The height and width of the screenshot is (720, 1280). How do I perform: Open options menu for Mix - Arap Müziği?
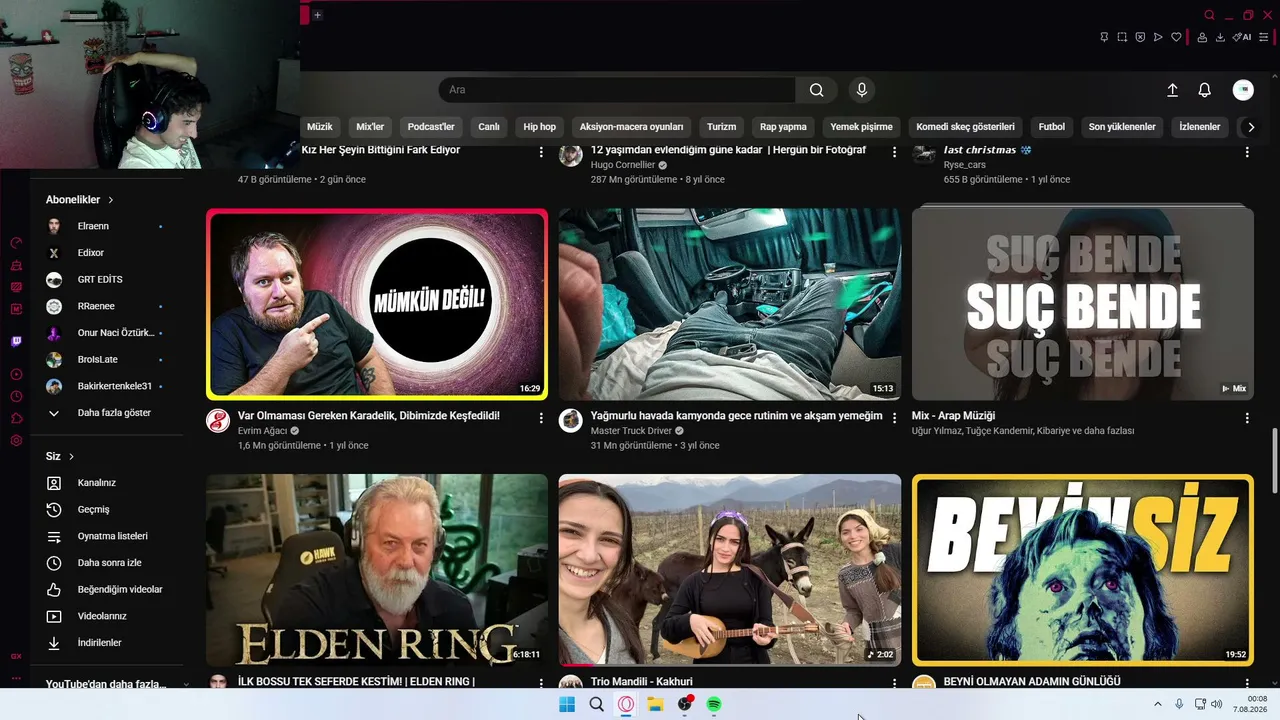[1247, 417]
